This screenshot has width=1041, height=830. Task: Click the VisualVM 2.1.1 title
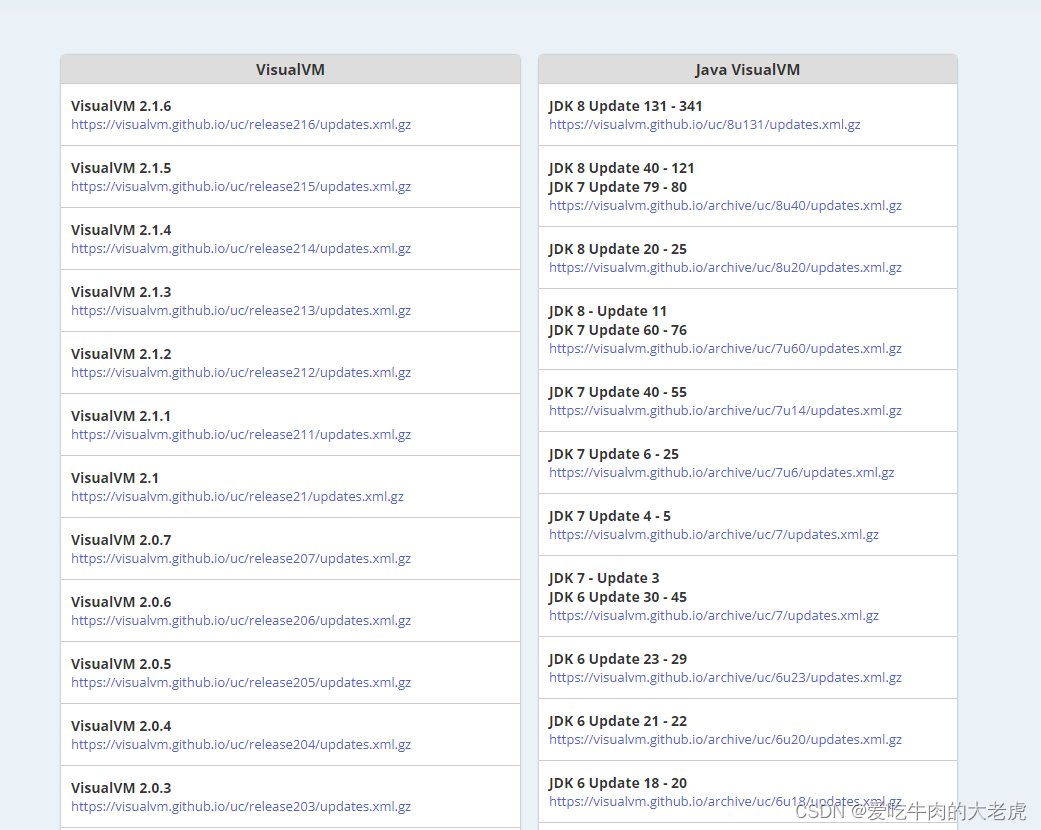[x=121, y=416]
